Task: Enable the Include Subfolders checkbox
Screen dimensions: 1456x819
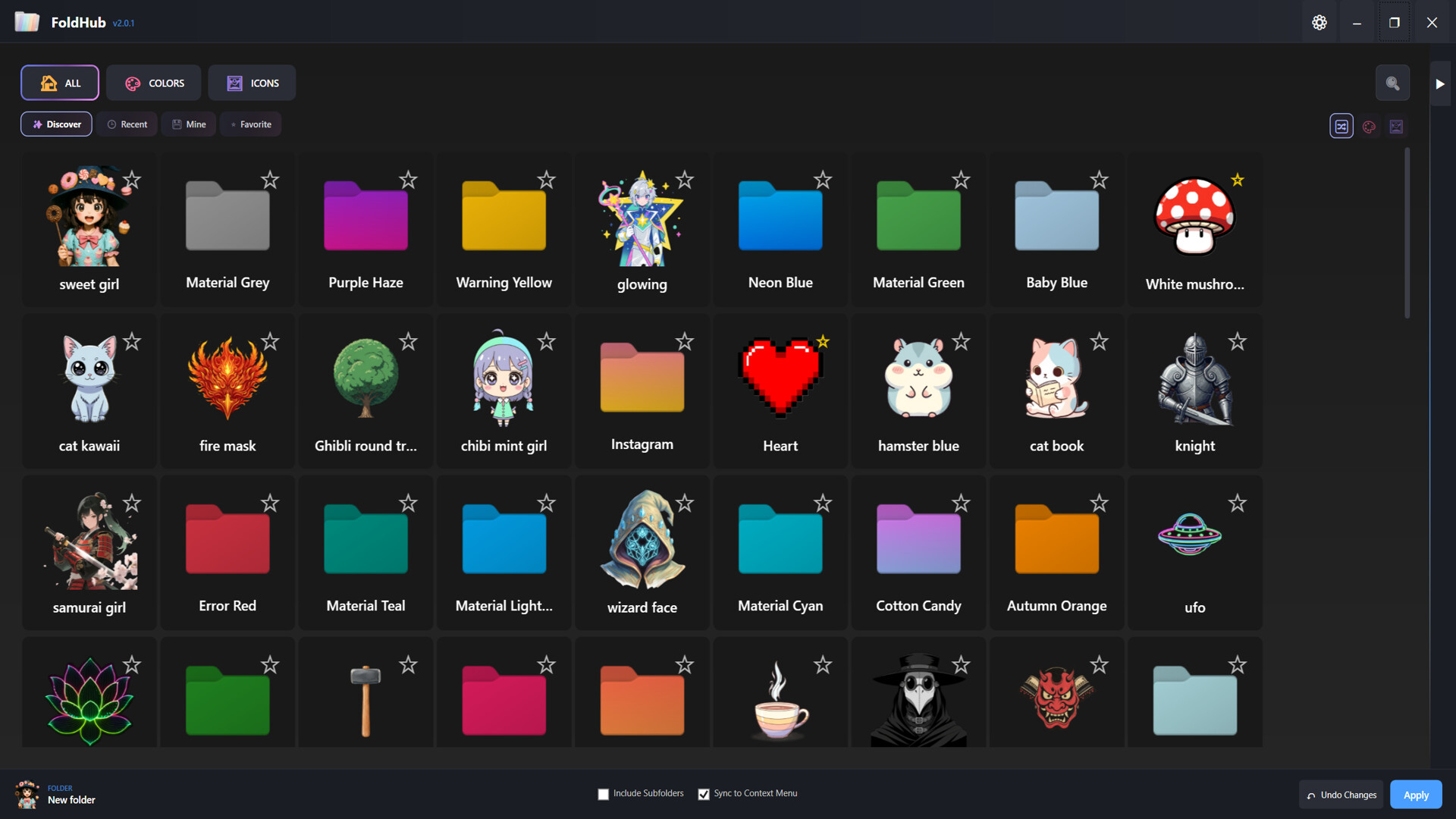Action: (603, 794)
